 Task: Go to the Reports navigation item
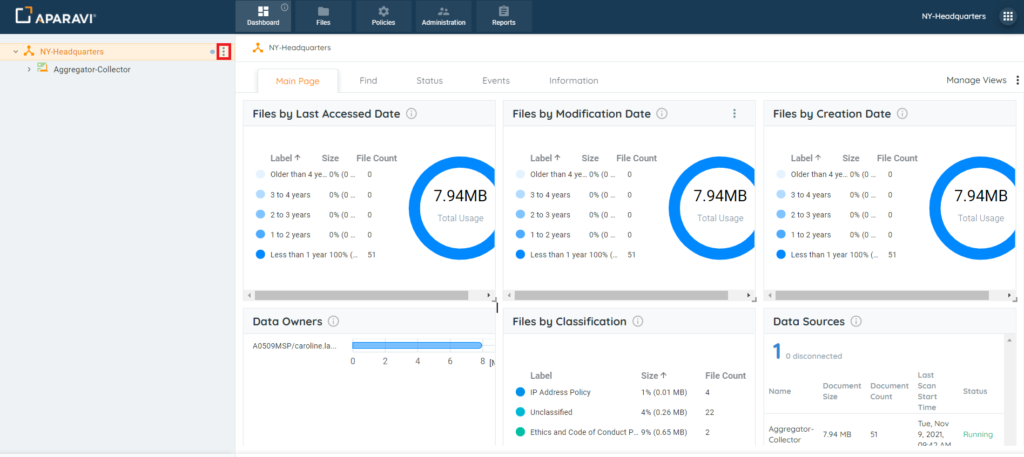pyautogui.click(x=504, y=16)
